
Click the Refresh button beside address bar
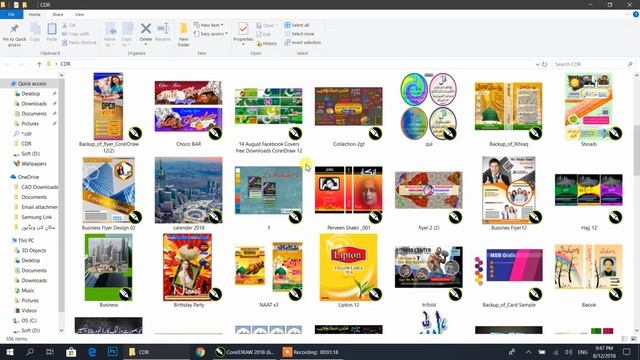coord(544,64)
